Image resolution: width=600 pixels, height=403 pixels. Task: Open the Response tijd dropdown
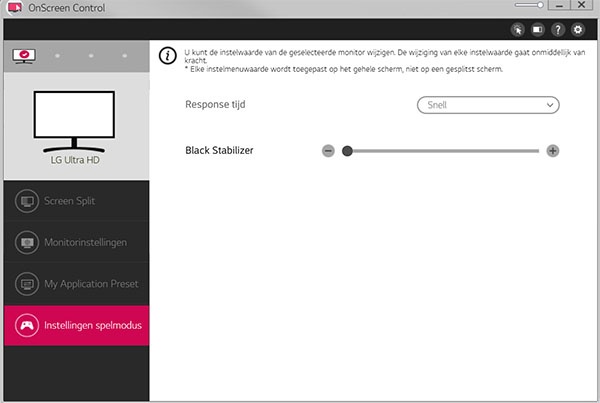[488, 105]
